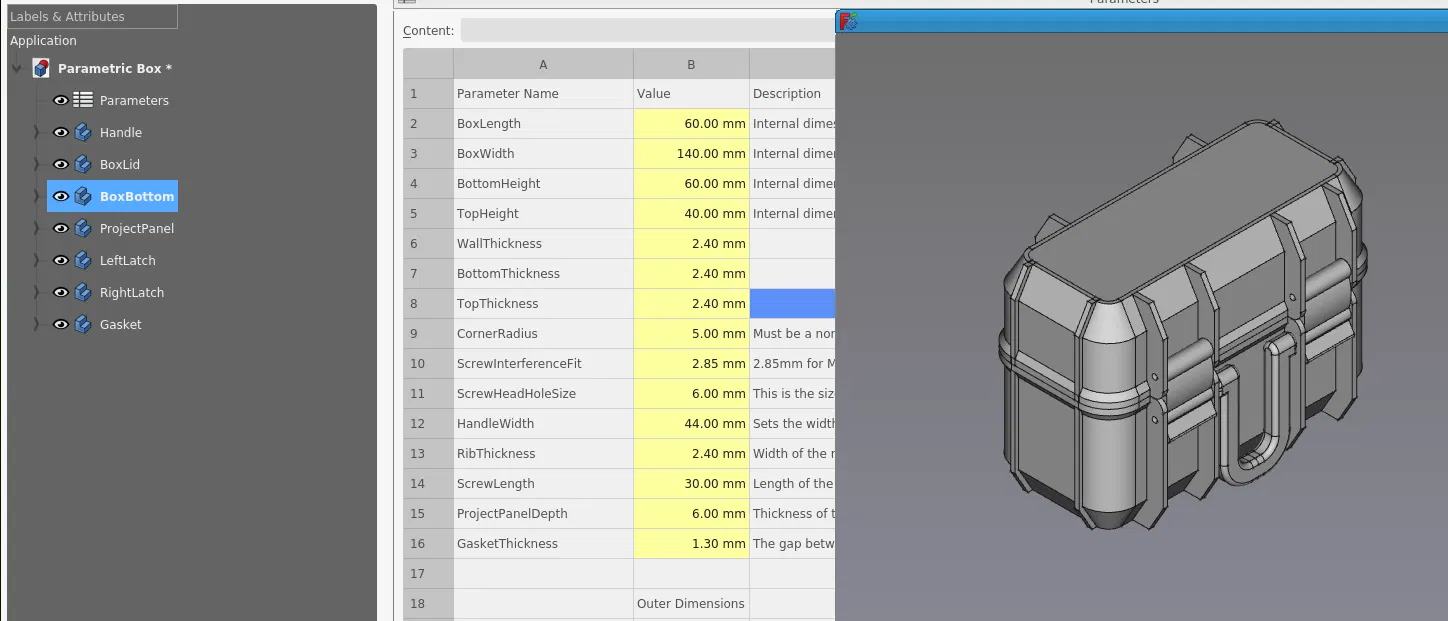Select the Application workspace entry
1448x621 pixels.
click(x=43, y=40)
